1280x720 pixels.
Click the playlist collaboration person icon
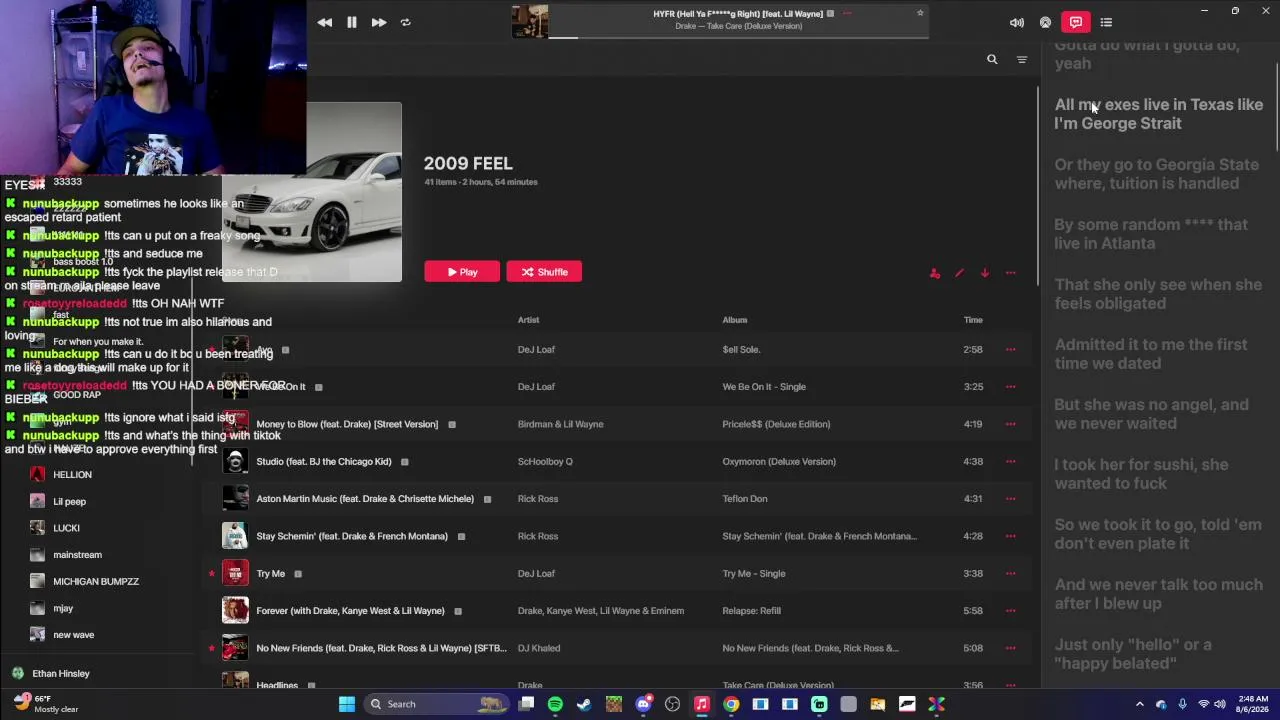(935, 273)
